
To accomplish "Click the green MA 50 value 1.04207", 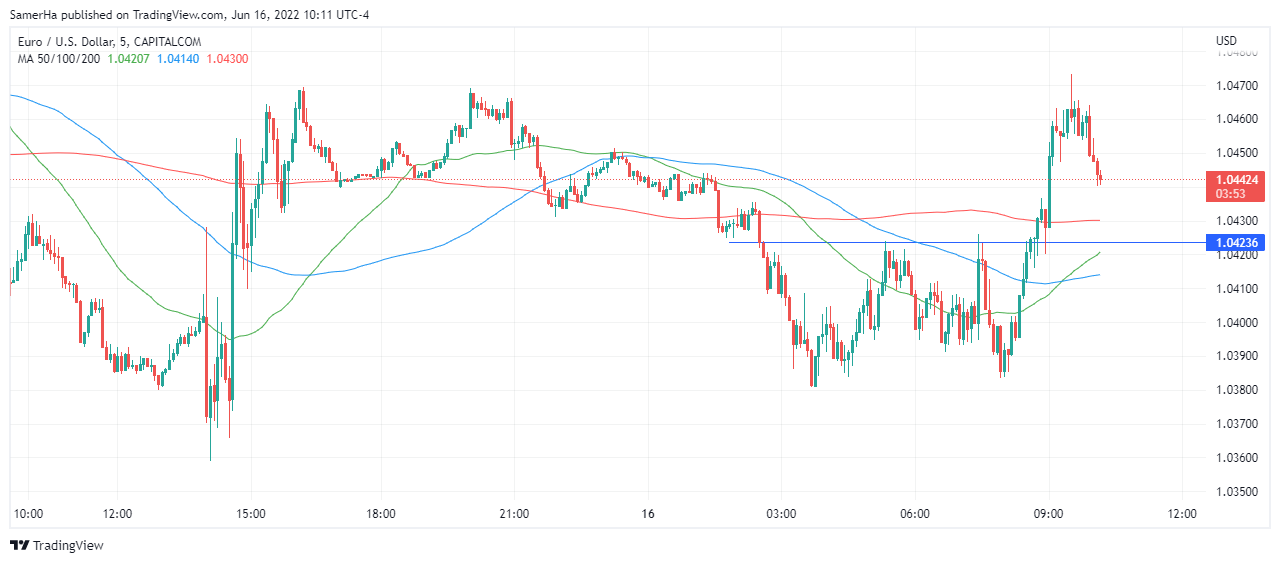I will [129, 59].
